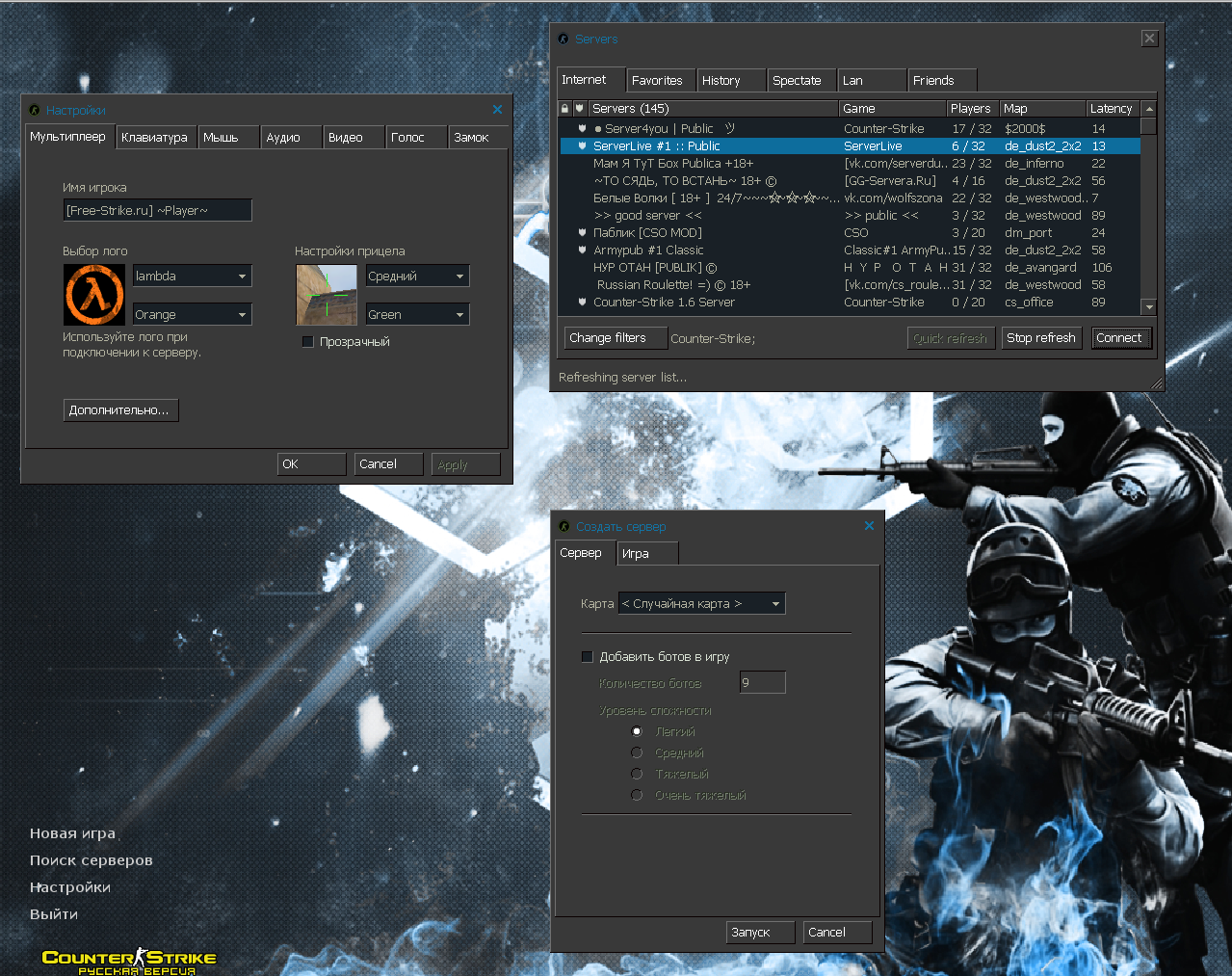Click Настройки in the main menu

pos(70,887)
